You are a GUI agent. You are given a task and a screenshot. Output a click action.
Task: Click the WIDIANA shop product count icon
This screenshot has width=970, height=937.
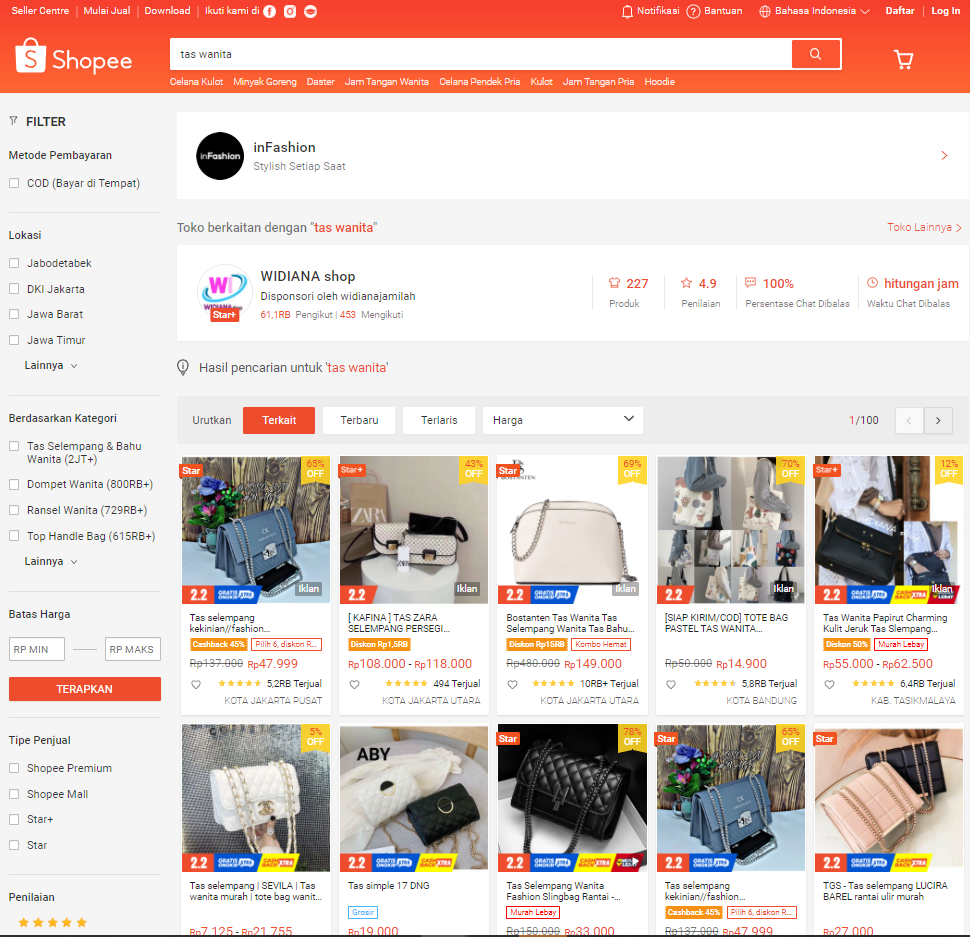coord(614,283)
